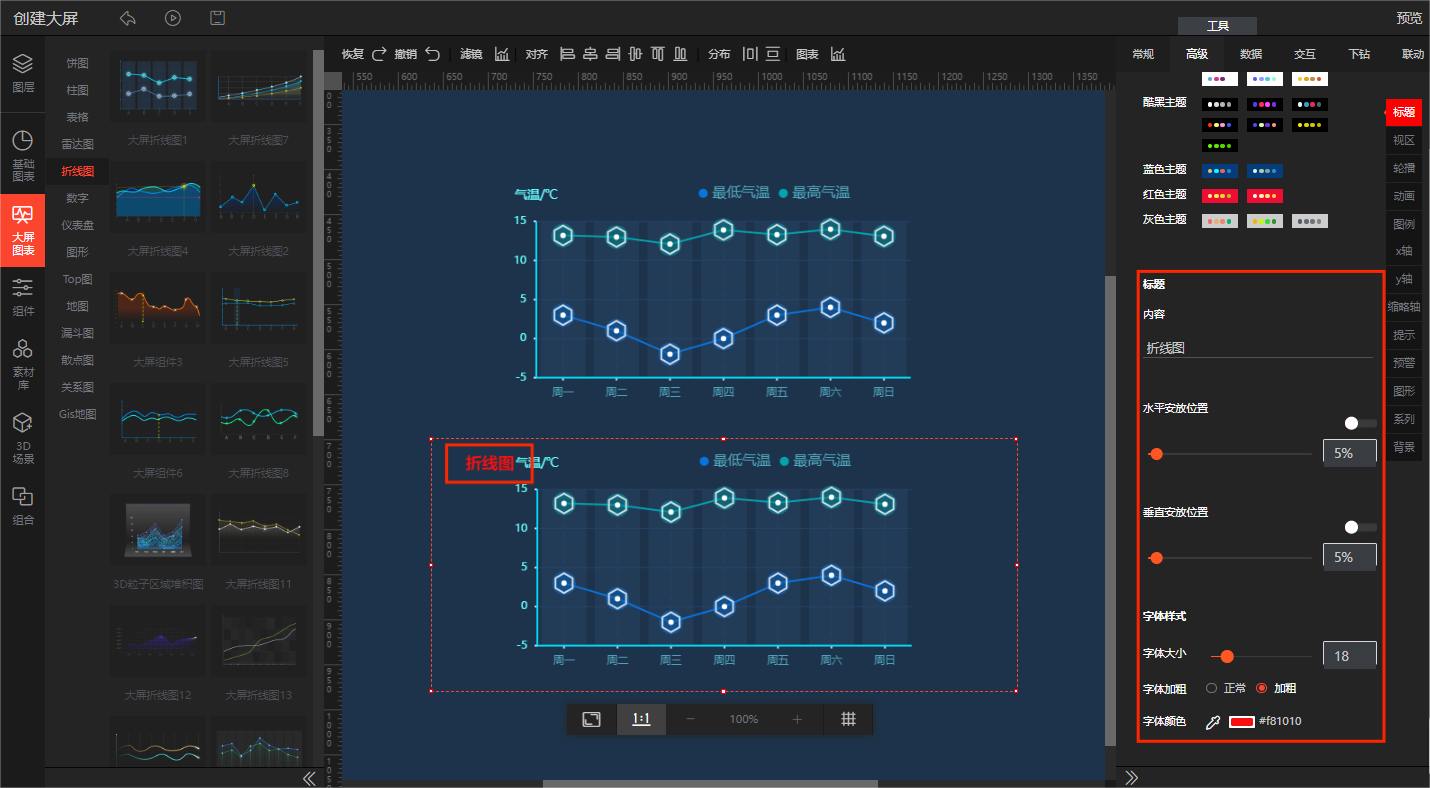The image size is (1430, 788).
Task: Select the 大屏图表 sidebar section
Action: point(22,230)
